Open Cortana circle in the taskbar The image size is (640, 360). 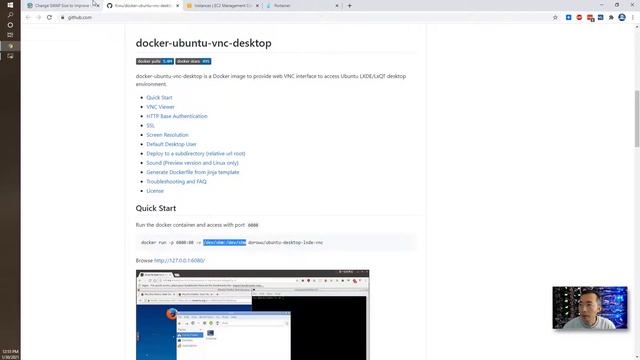(x=10, y=25)
